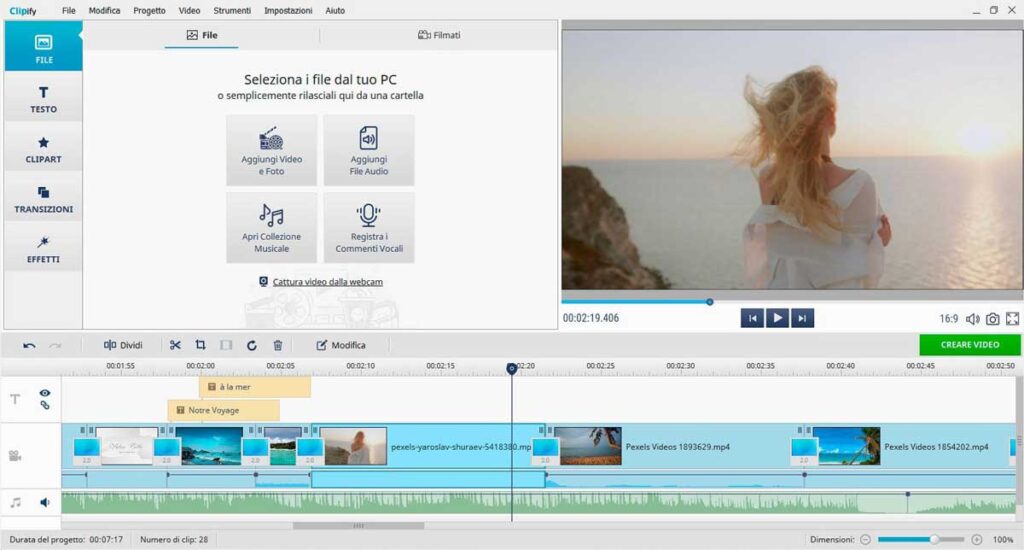Open the Strumenti menu

232,10
